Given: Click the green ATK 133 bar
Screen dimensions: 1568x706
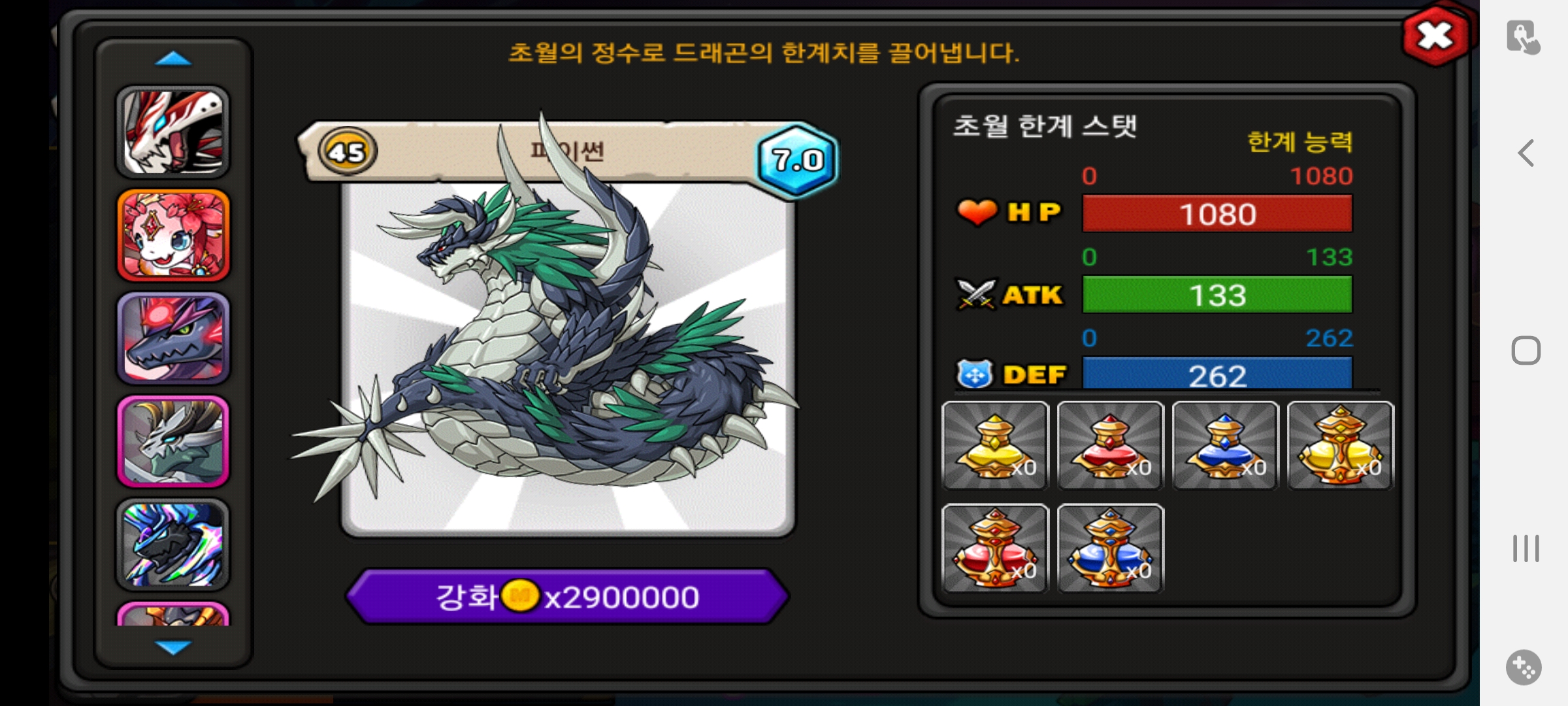Looking at the screenshot, I should pos(1217,295).
